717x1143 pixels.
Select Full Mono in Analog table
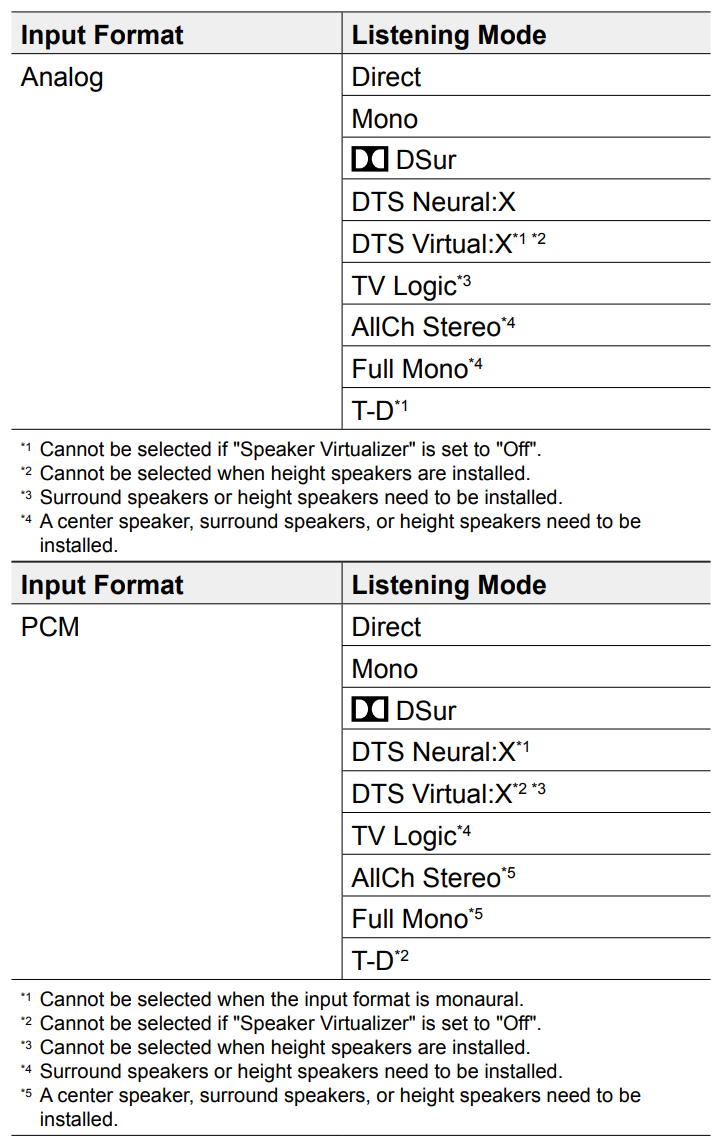click(526, 367)
